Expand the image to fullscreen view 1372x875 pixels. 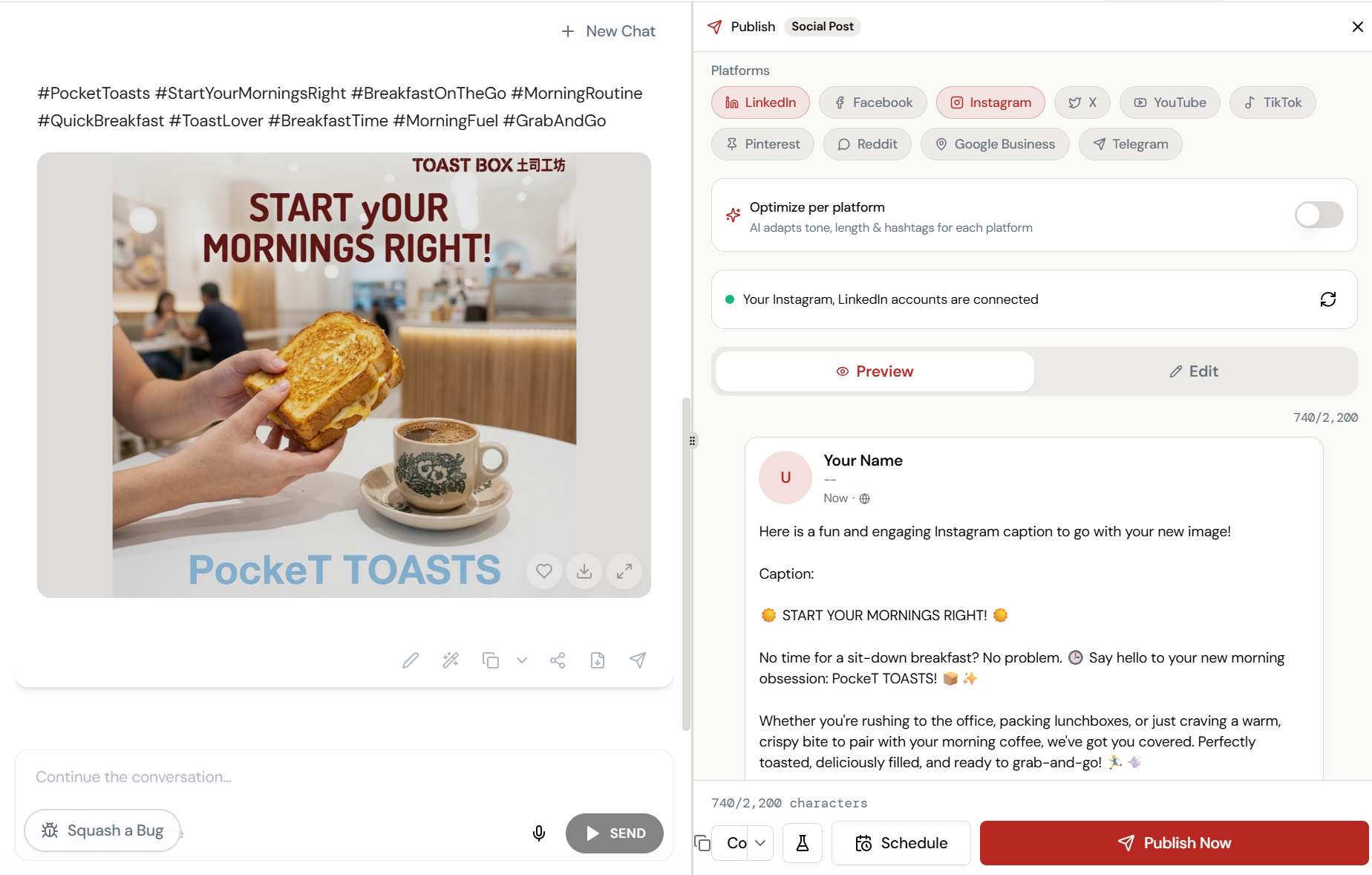[x=624, y=571]
